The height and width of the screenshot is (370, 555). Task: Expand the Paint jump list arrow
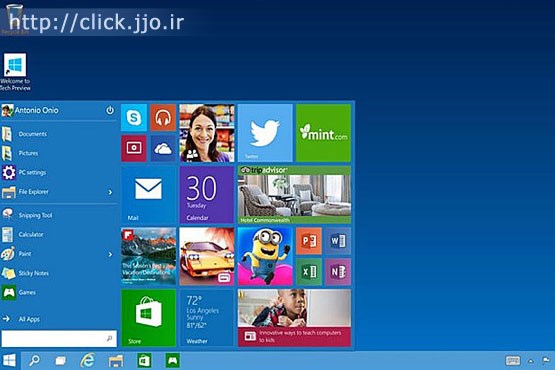110,254
